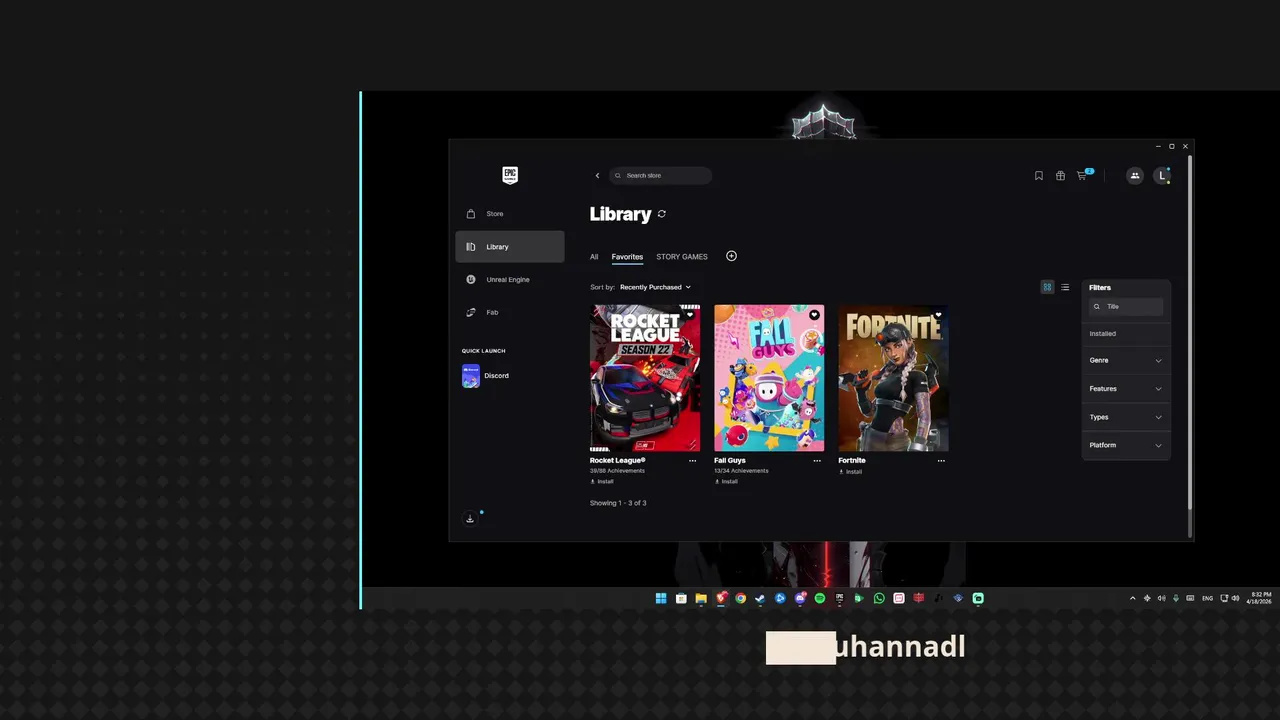Refresh the Library with the sync icon
This screenshot has height=720, width=1280.
pos(662,214)
